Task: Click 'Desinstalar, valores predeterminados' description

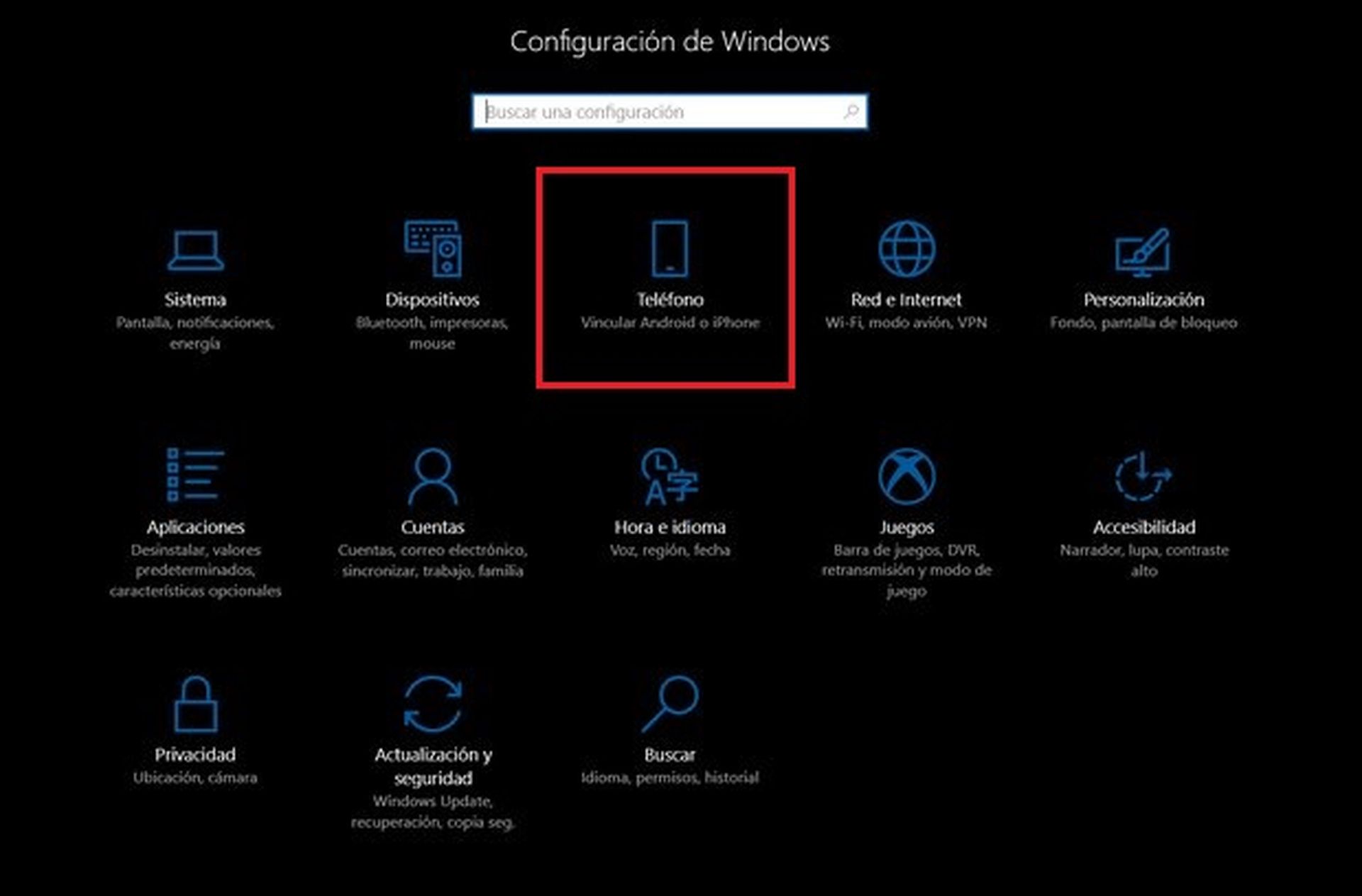Action: tap(196, 570)
